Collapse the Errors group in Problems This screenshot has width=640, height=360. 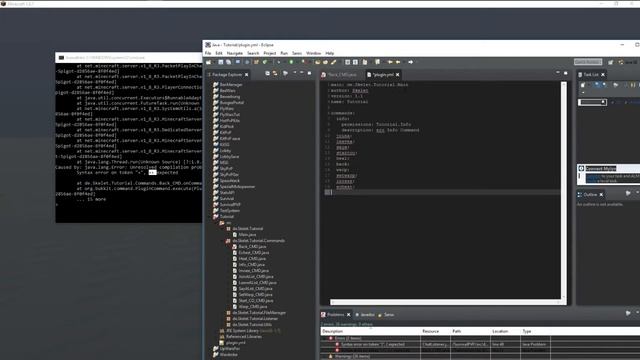(x=326, y=338)
